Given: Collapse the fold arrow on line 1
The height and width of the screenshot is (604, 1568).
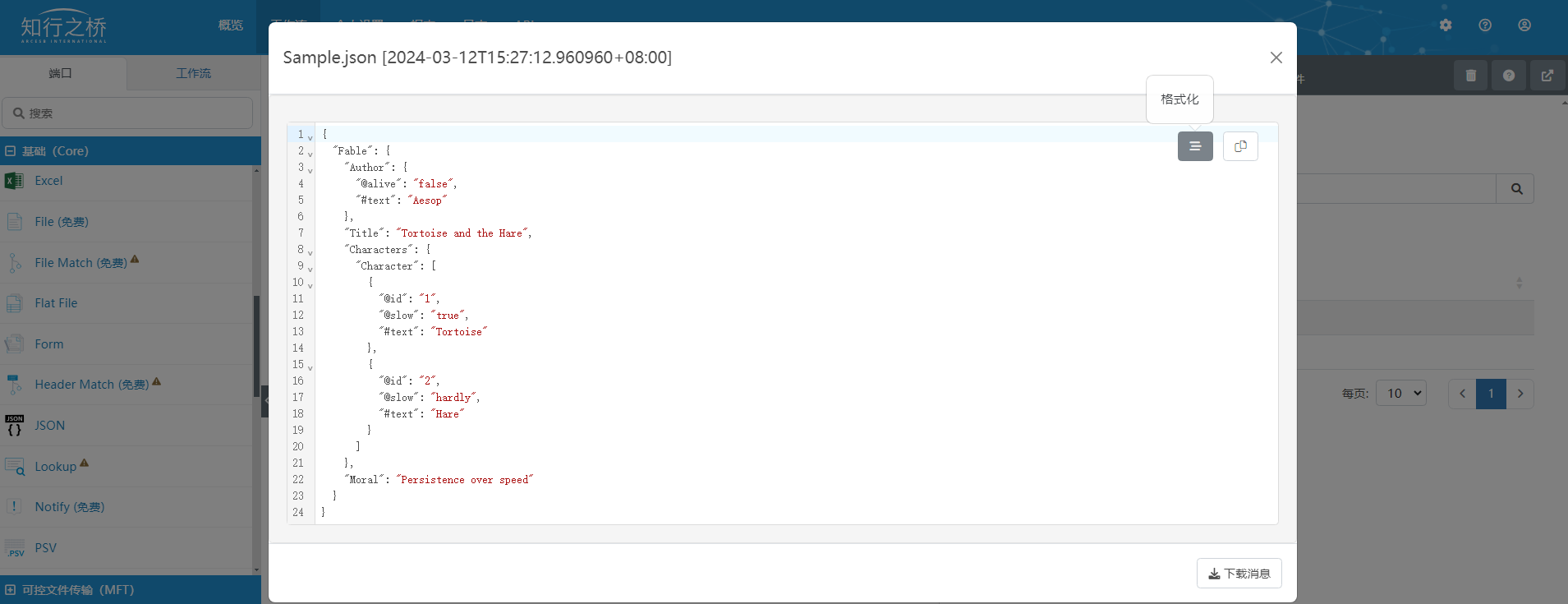Looking at the screenshot, I should [x=310, y=137].
